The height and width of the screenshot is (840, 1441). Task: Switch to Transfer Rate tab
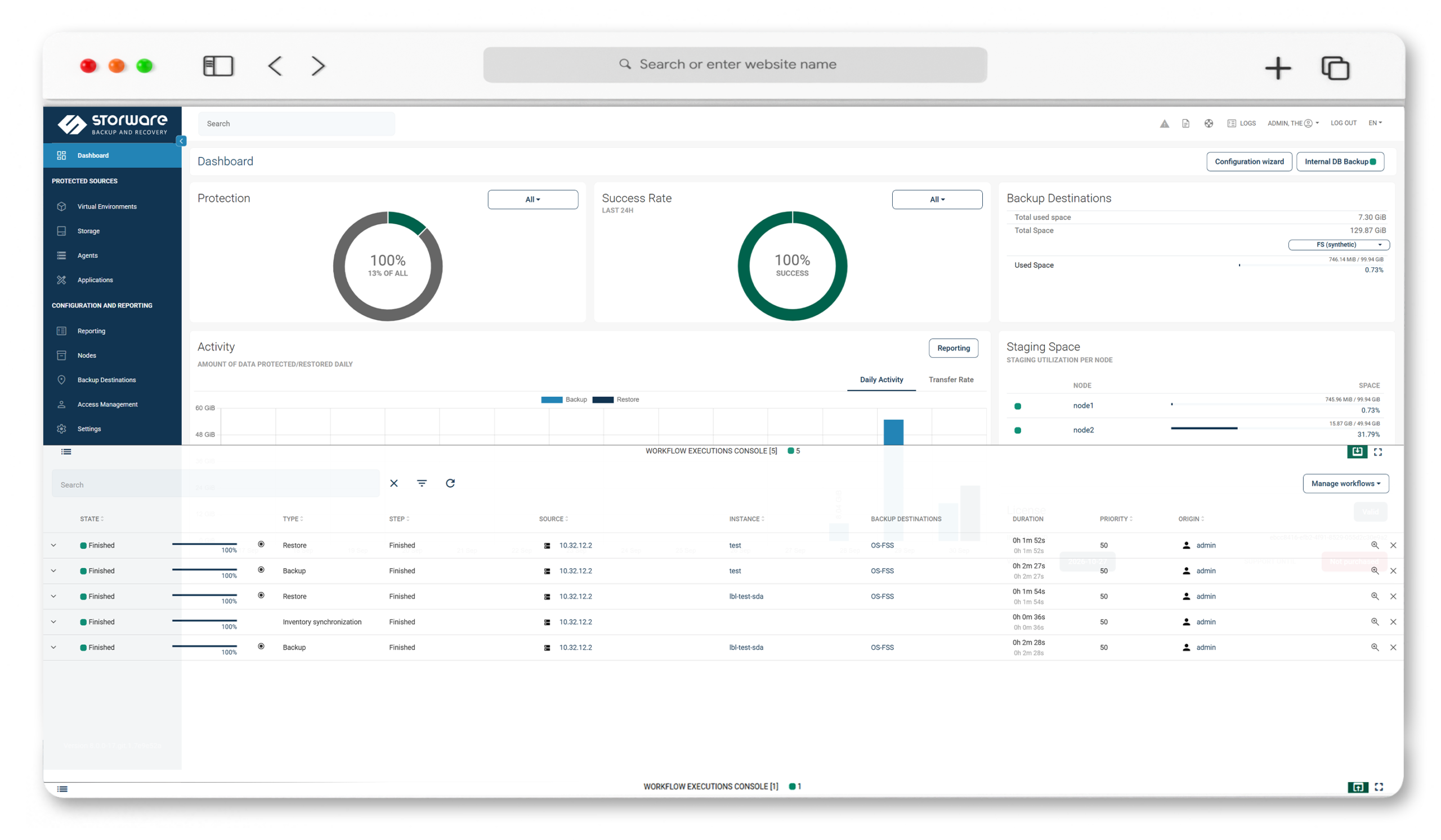[951, 379]
